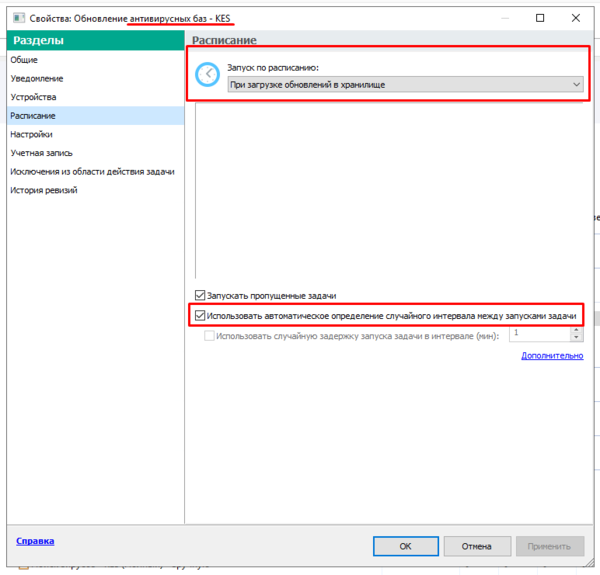Click the Отмена button
Viewport: 600px width, 575px height.
(477, 546)
